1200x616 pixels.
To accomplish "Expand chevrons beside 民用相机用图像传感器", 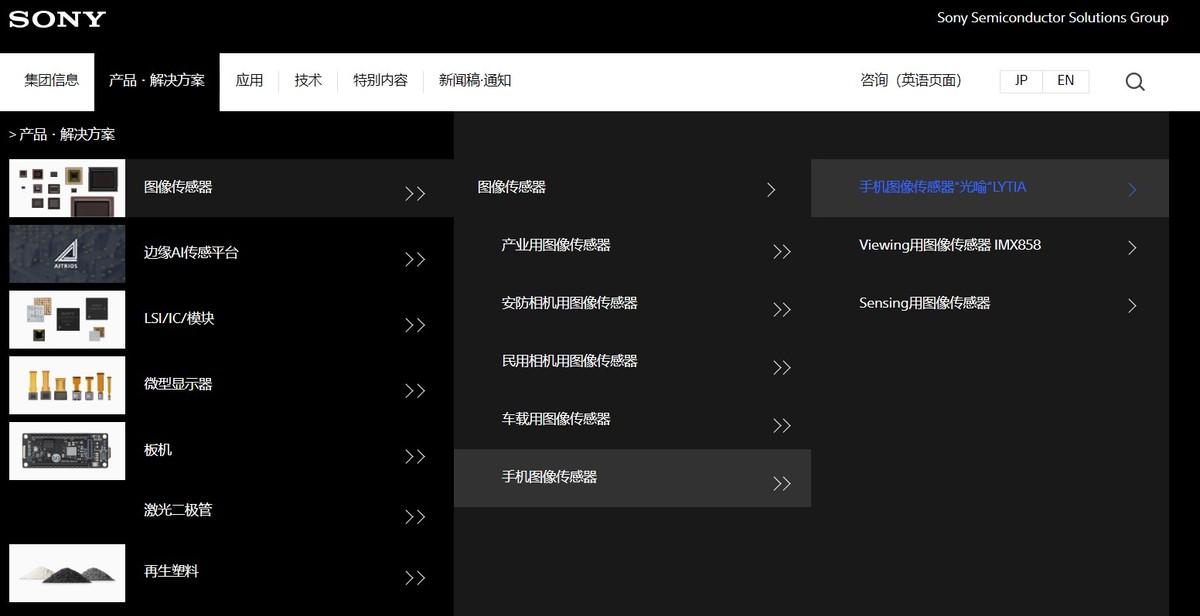I will coord(782,368).
